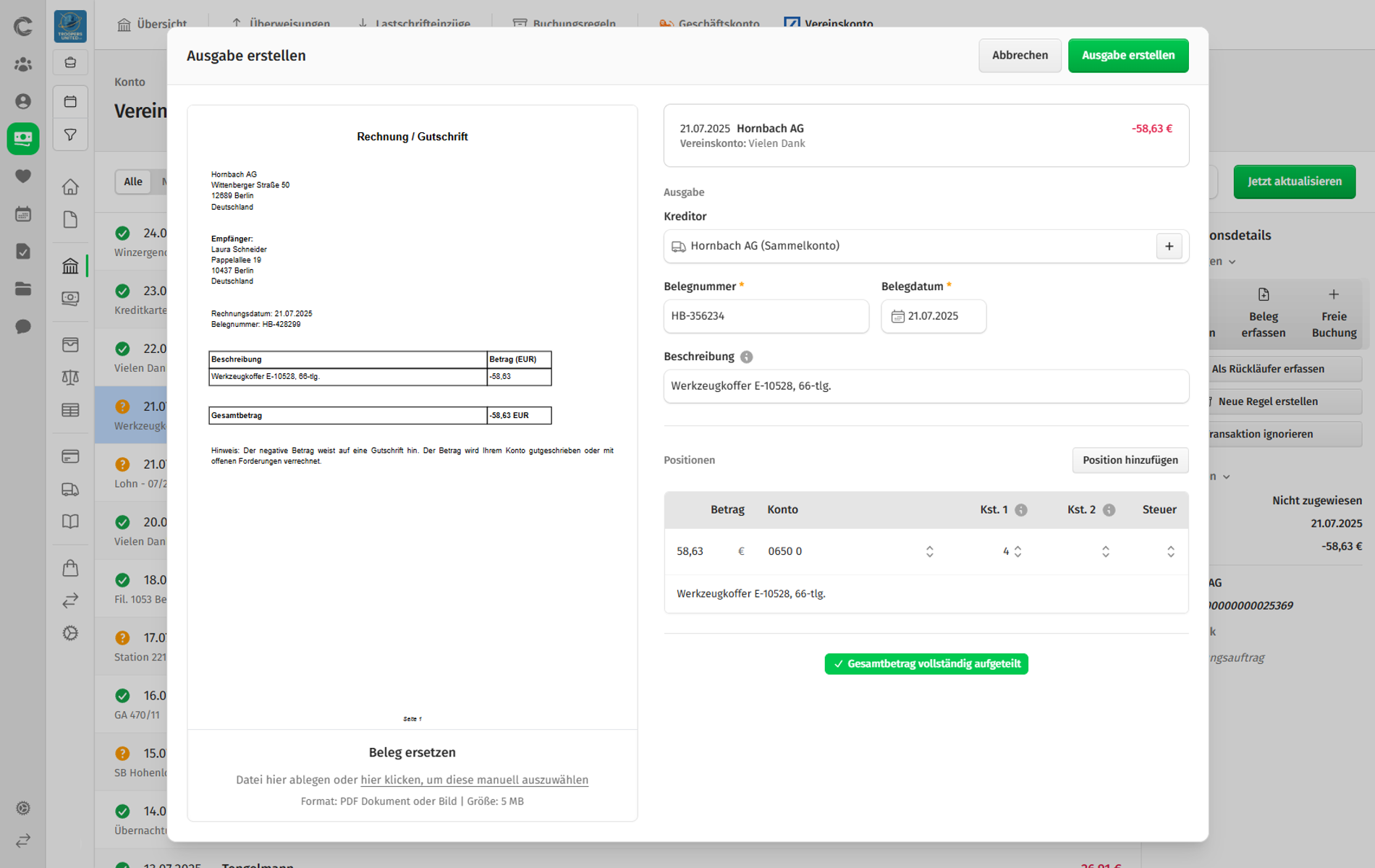Click the Ausgabe erstellen green button
Viewport: 1375px width, 868px height.
(1127, 56)
